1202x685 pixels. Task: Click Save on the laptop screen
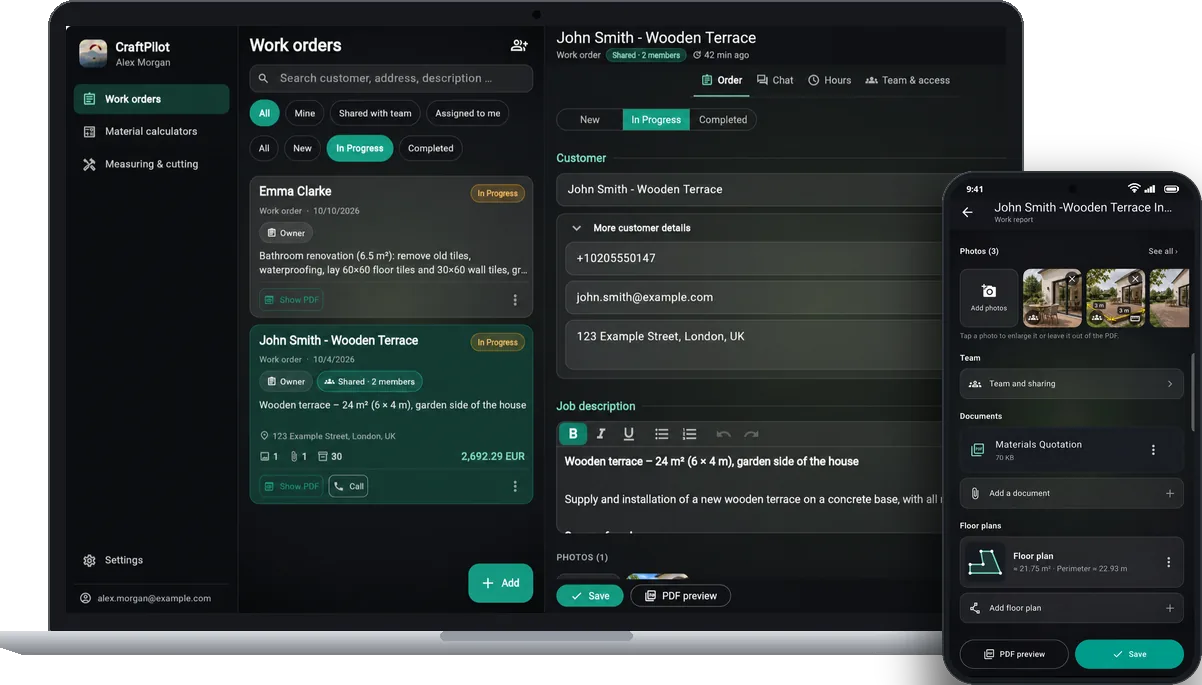click(590, 595)
